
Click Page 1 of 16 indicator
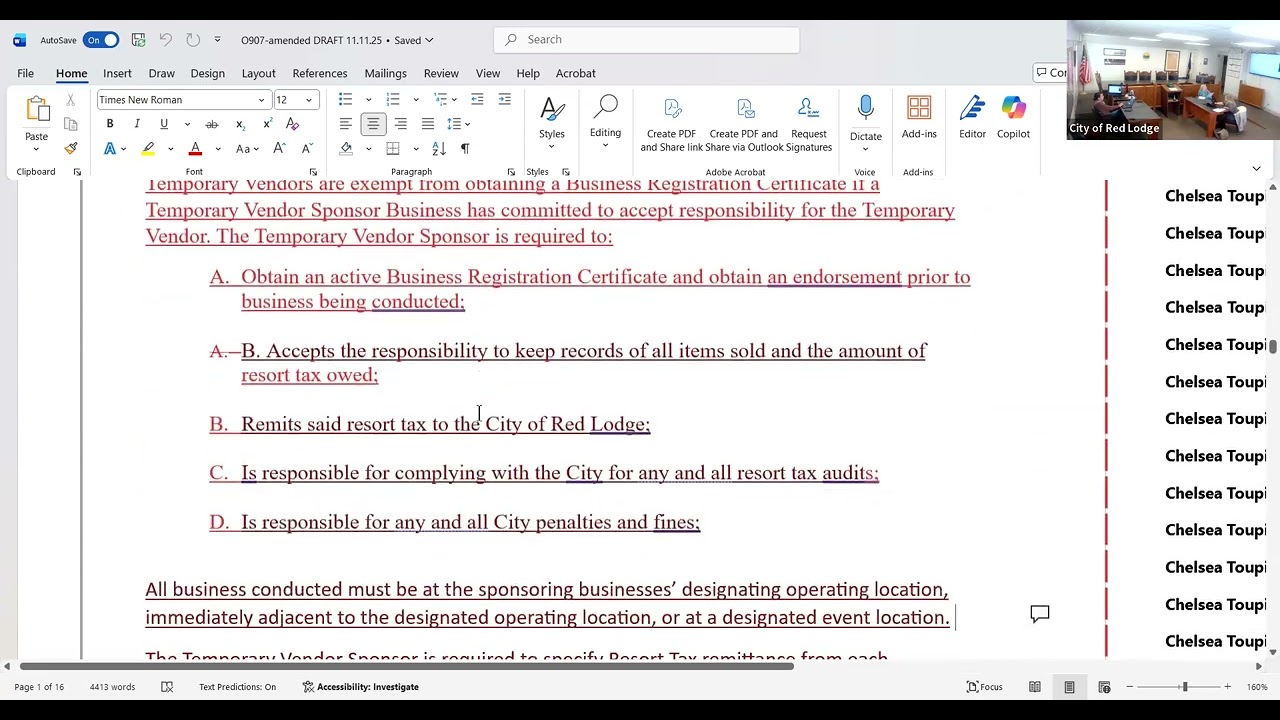coord(40,687)
